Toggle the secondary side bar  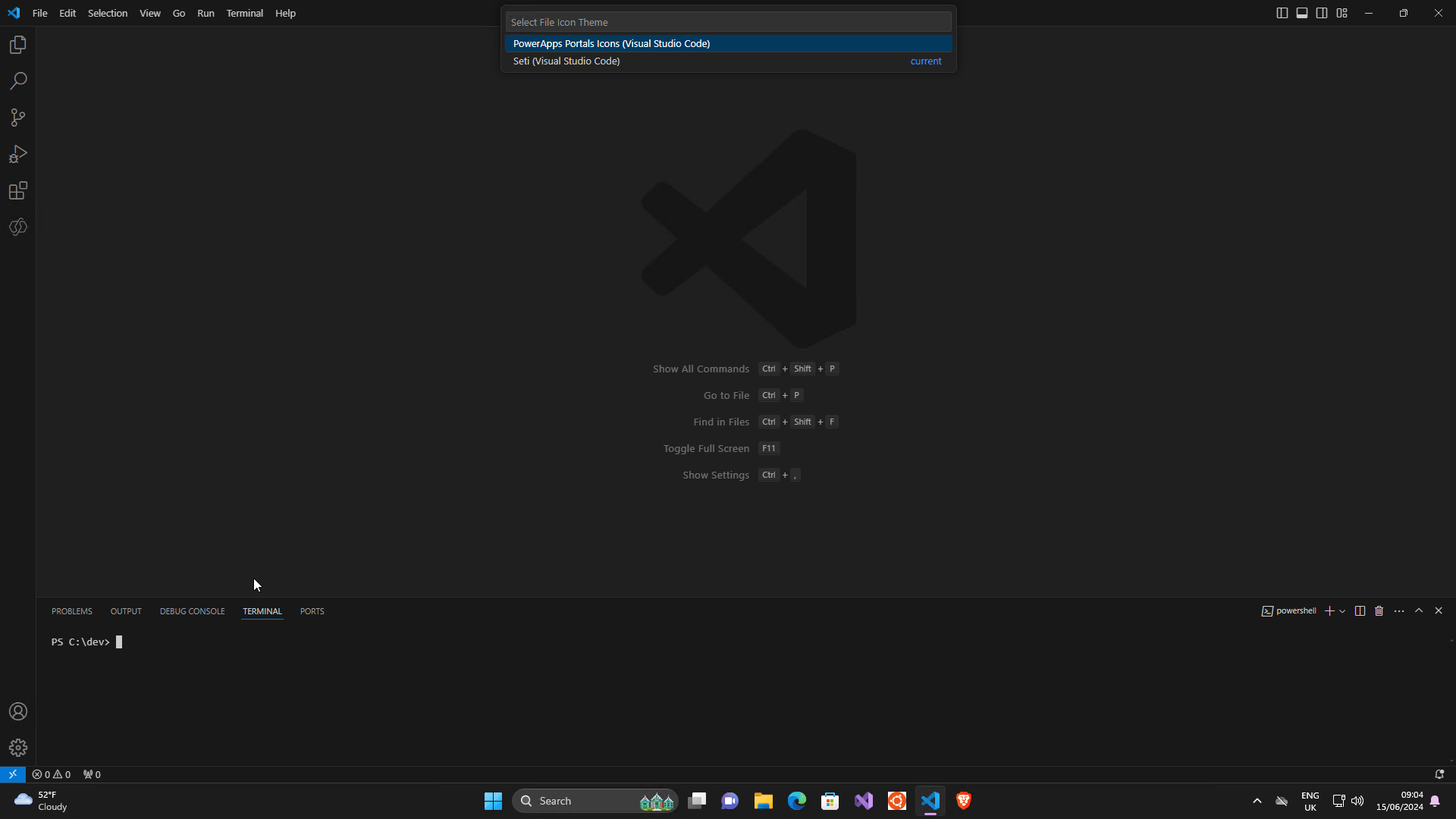pyautogui.click(x=1322, y=13)
